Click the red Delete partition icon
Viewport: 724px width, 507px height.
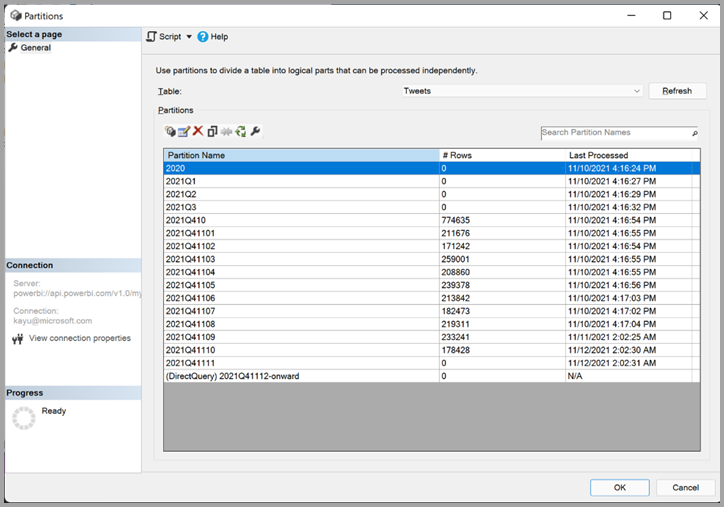(x=198, y=131)
